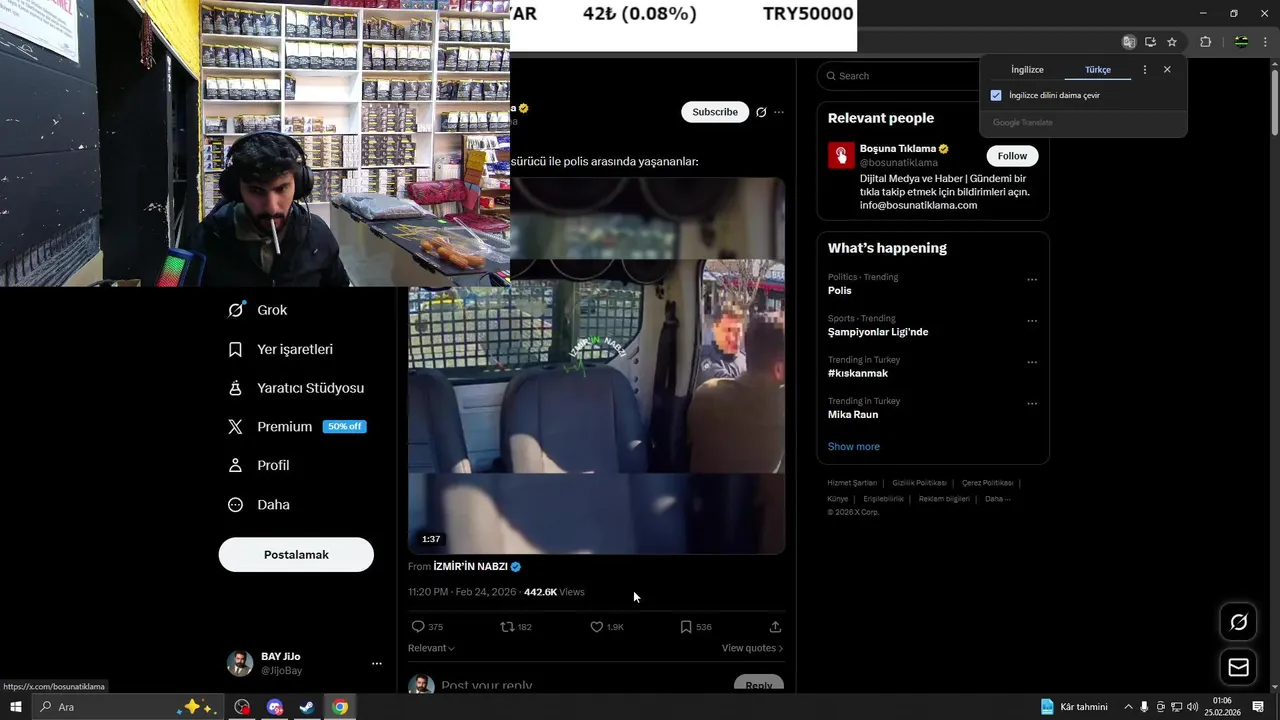Click the Postalamak post button
The width and height of the screenshot is (1280, 720).
click(x=296, y=555)
